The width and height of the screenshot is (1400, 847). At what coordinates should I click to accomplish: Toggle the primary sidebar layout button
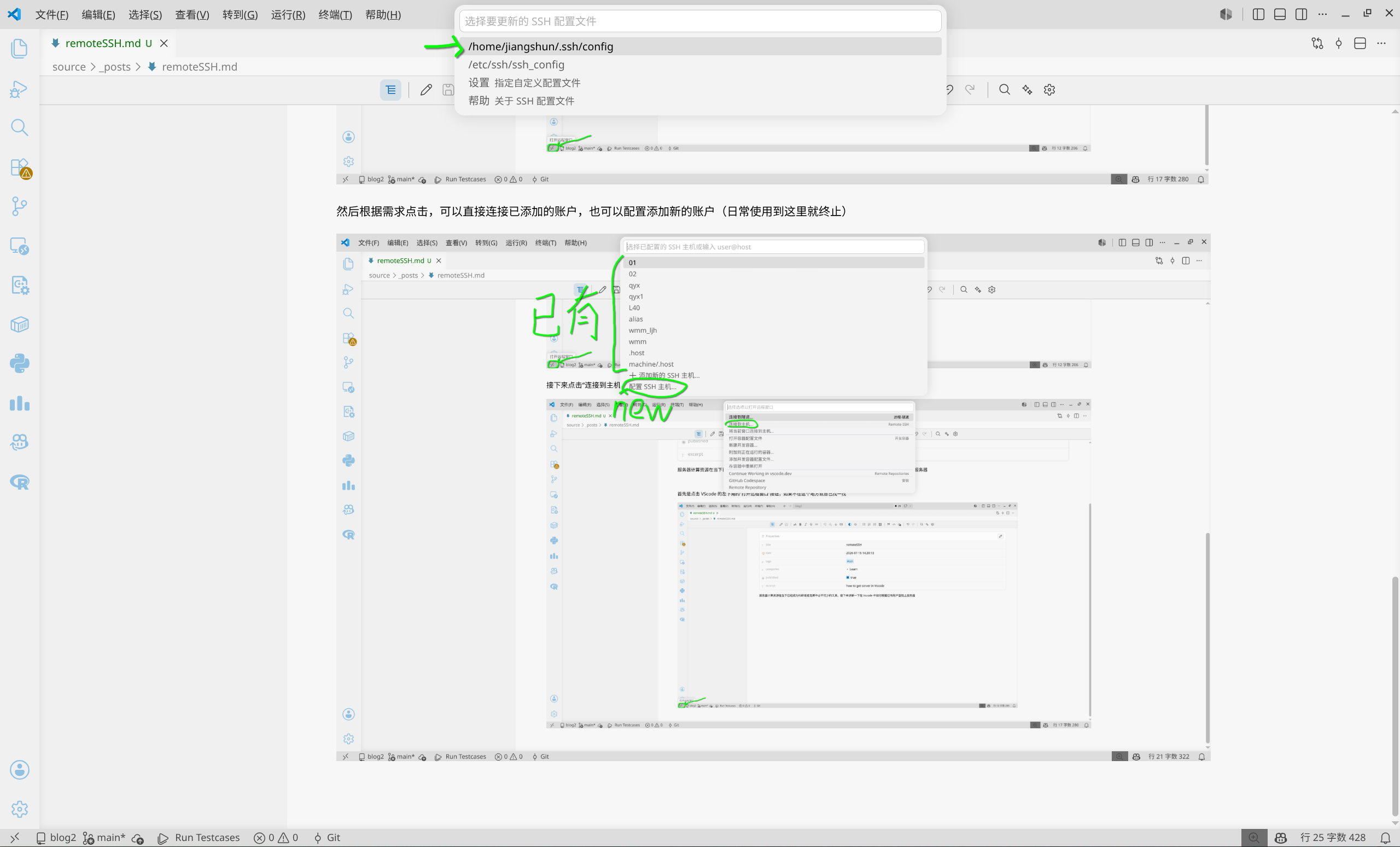click(x=1258, y=15)
